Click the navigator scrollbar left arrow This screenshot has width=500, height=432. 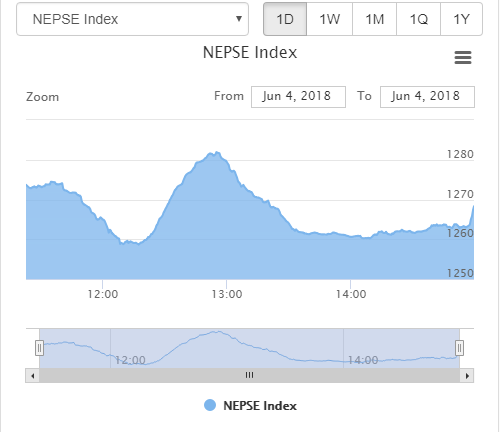33,376
